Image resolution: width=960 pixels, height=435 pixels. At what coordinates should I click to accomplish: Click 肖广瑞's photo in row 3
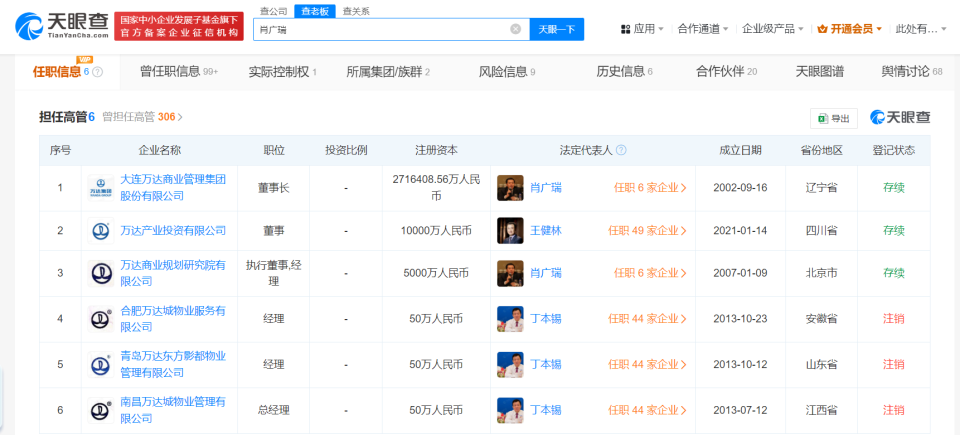click(510, 273)
